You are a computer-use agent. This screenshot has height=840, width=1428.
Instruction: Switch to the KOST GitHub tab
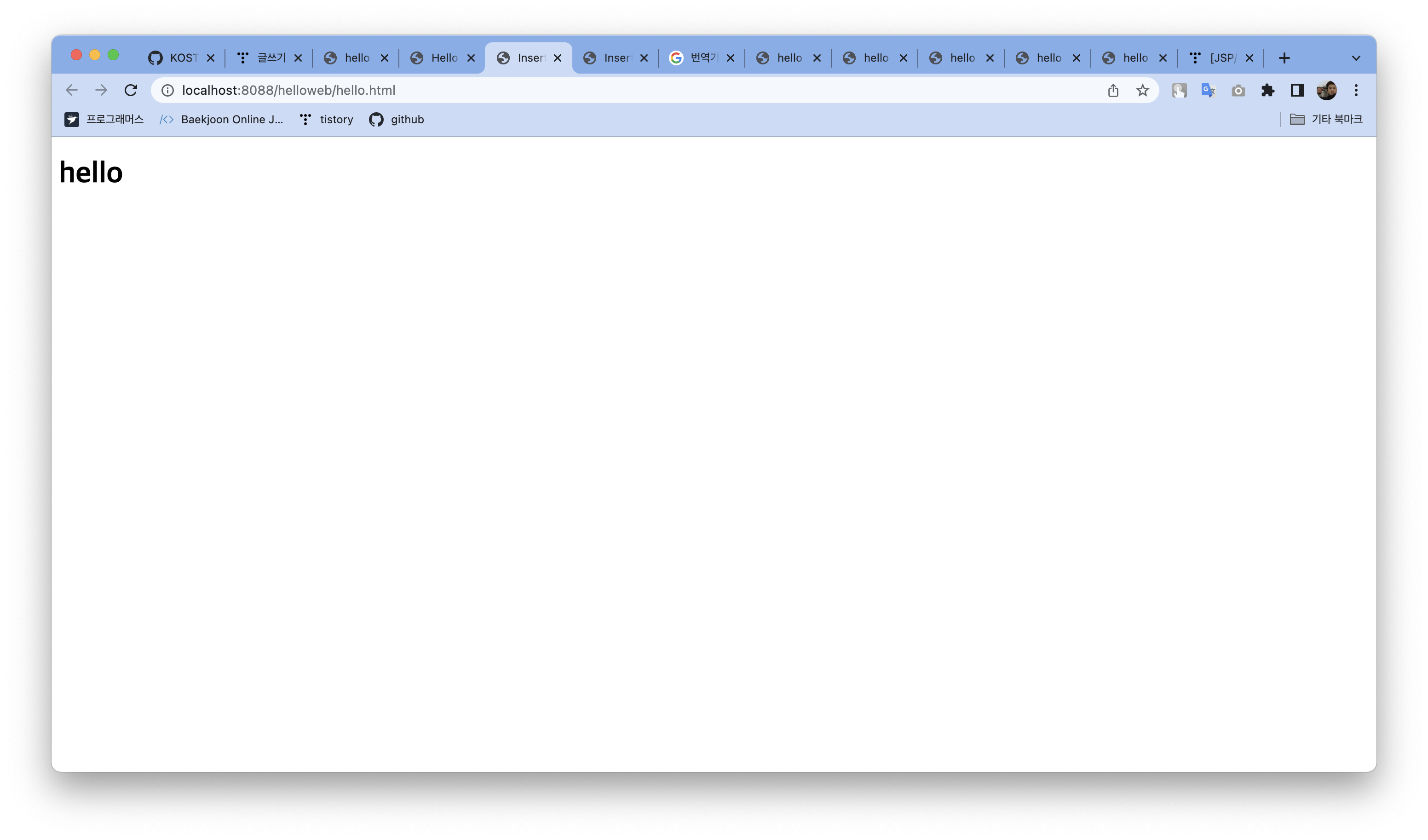pos(176,58)
